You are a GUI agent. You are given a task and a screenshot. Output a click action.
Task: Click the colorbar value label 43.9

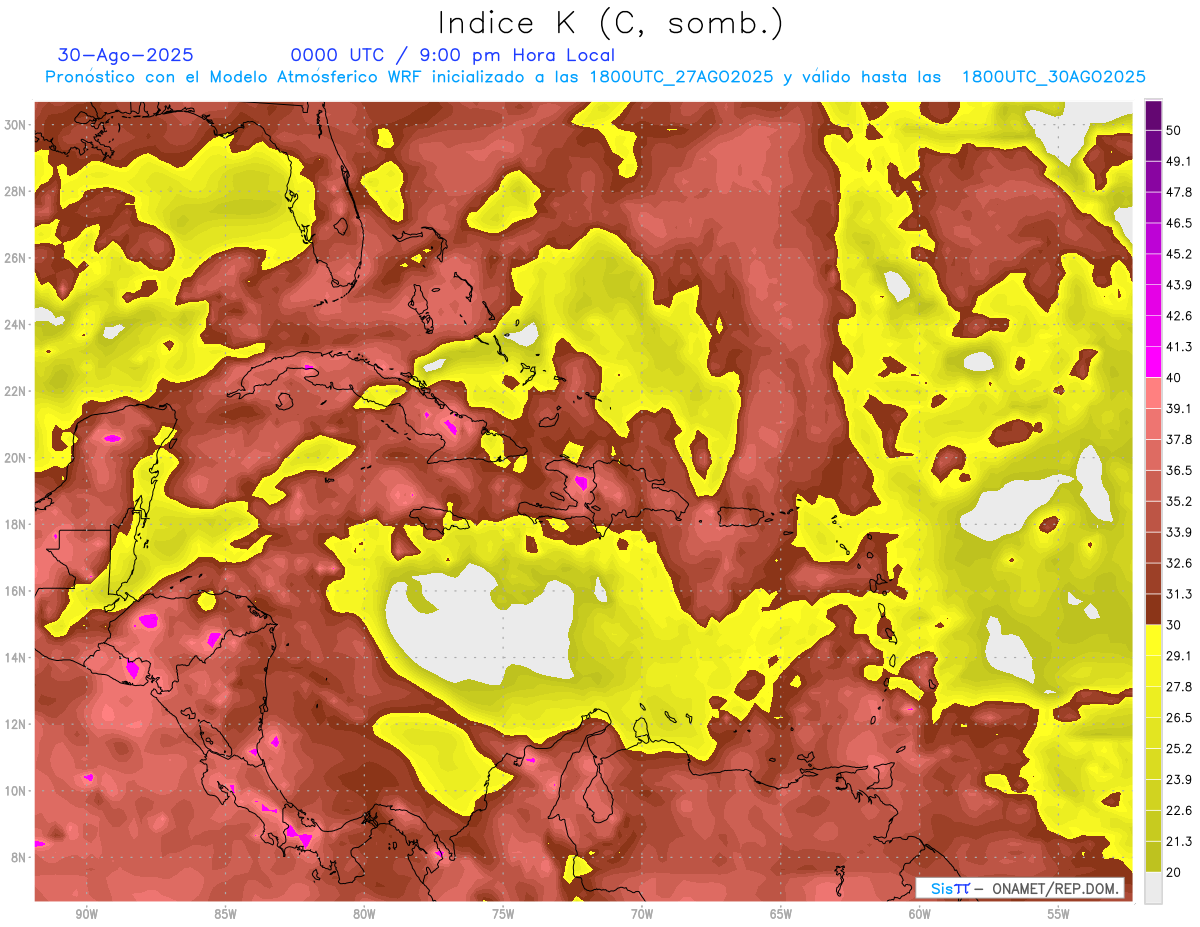[x=1179, y=285]
